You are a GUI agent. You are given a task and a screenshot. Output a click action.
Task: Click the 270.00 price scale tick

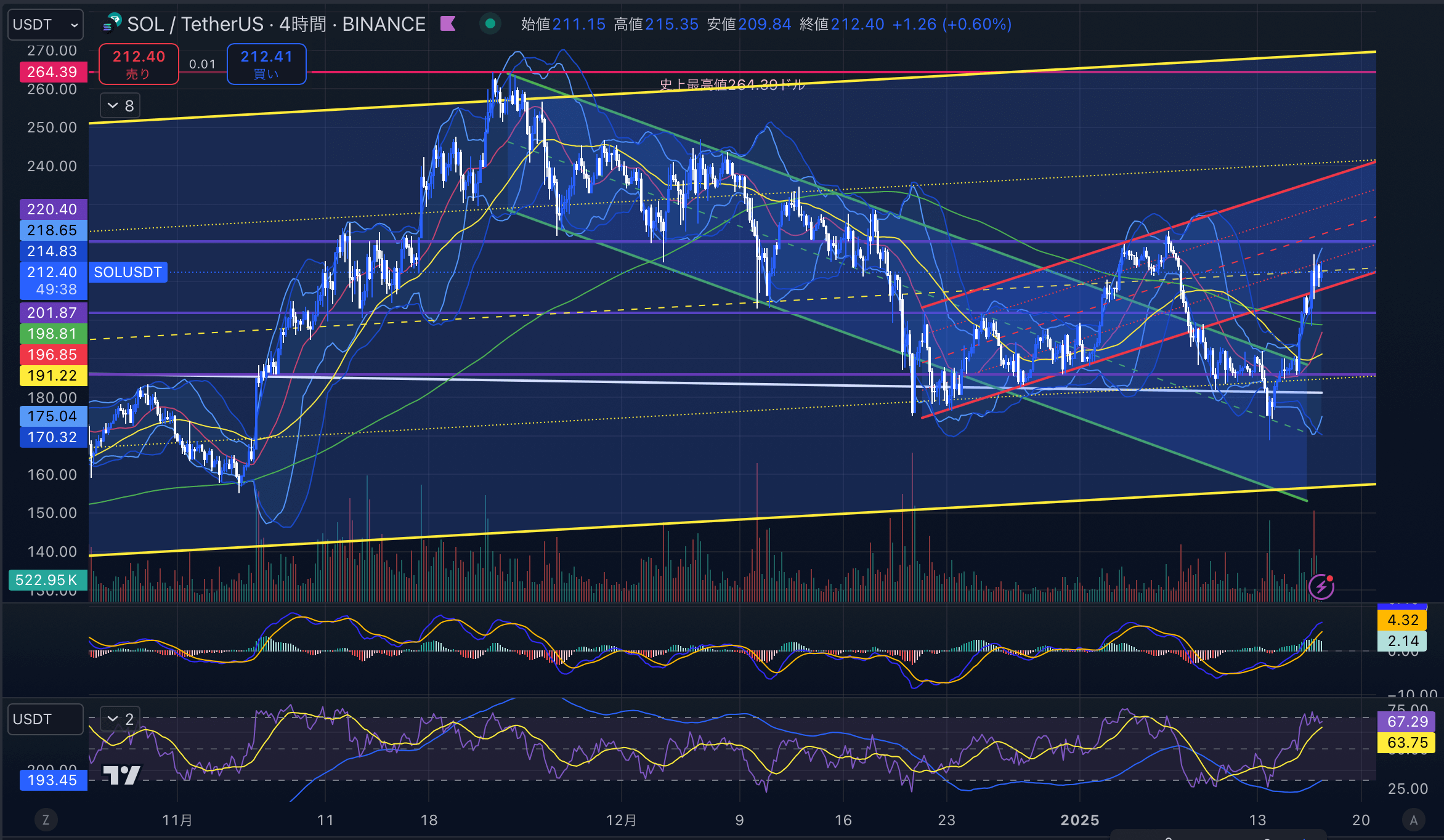[52, 50]
